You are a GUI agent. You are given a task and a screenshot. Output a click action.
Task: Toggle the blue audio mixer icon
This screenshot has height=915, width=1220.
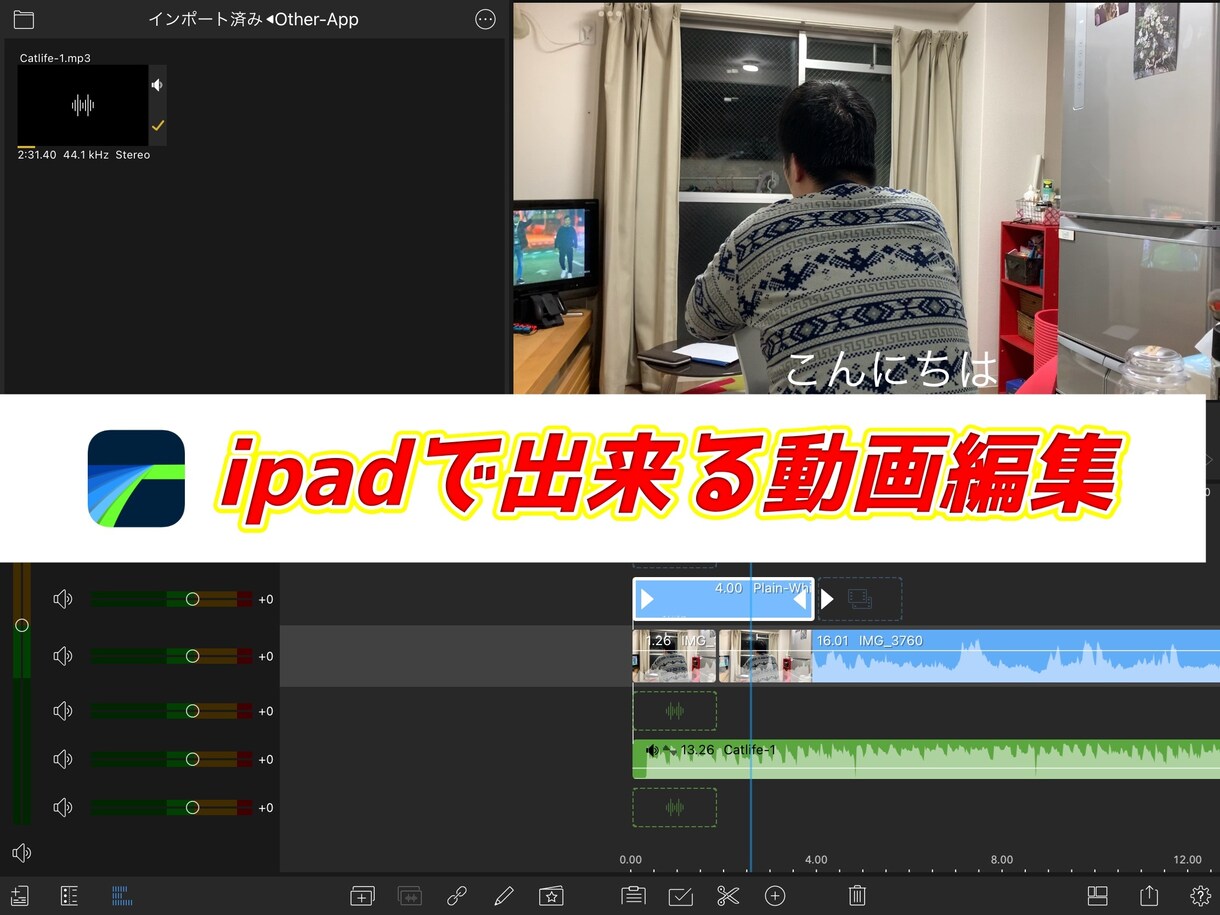click(x=122, y=896)
